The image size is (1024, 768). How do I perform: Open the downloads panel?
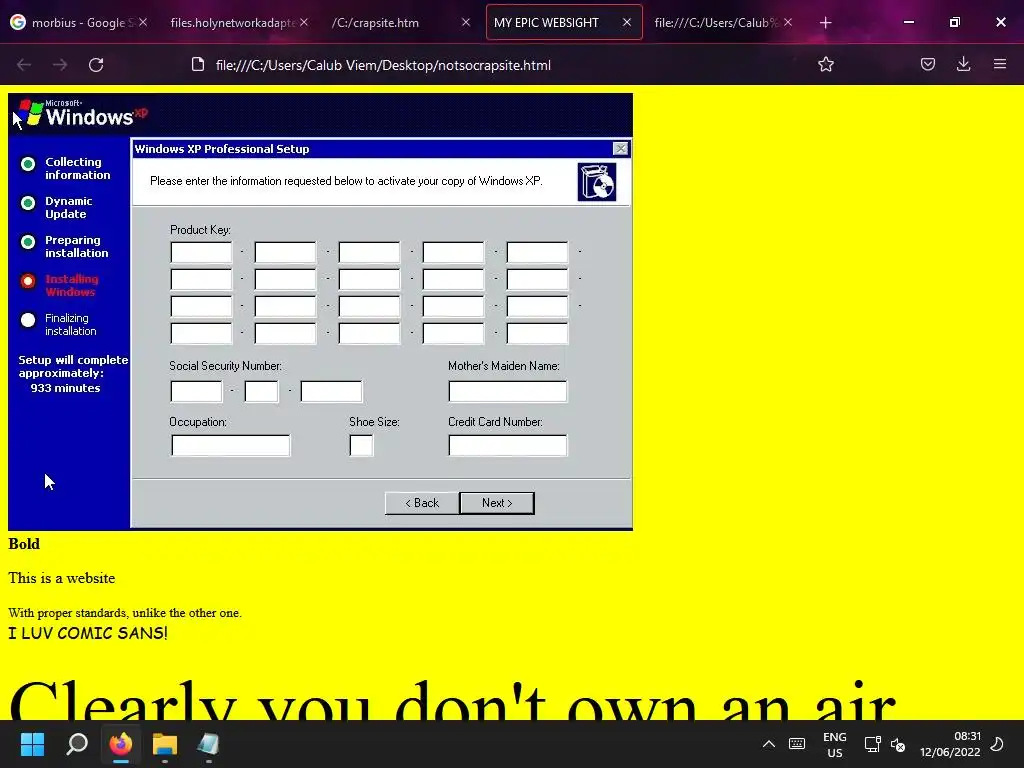[963, 64]
